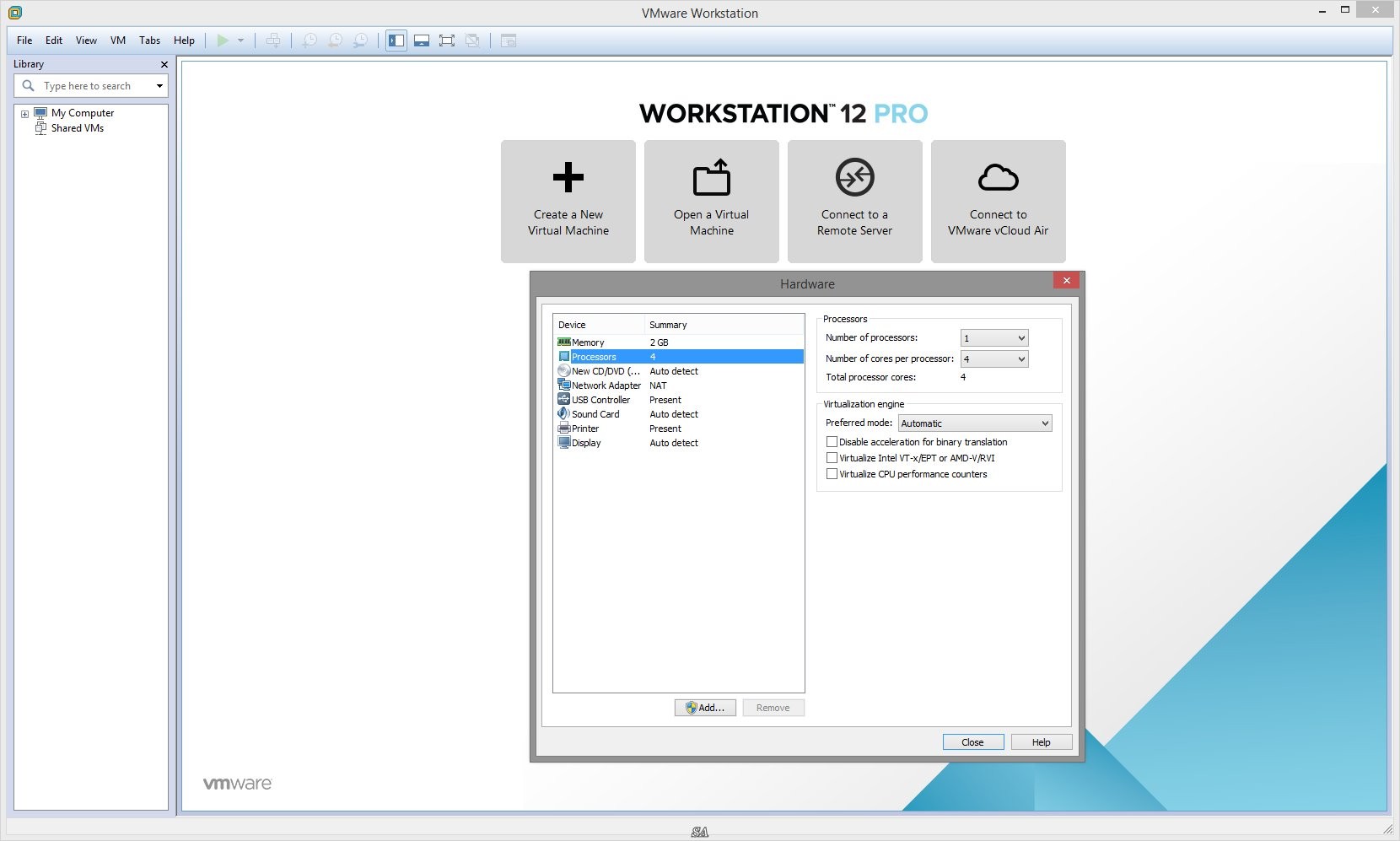Enable Disable acceleration for binary translation

pos(832,442)
